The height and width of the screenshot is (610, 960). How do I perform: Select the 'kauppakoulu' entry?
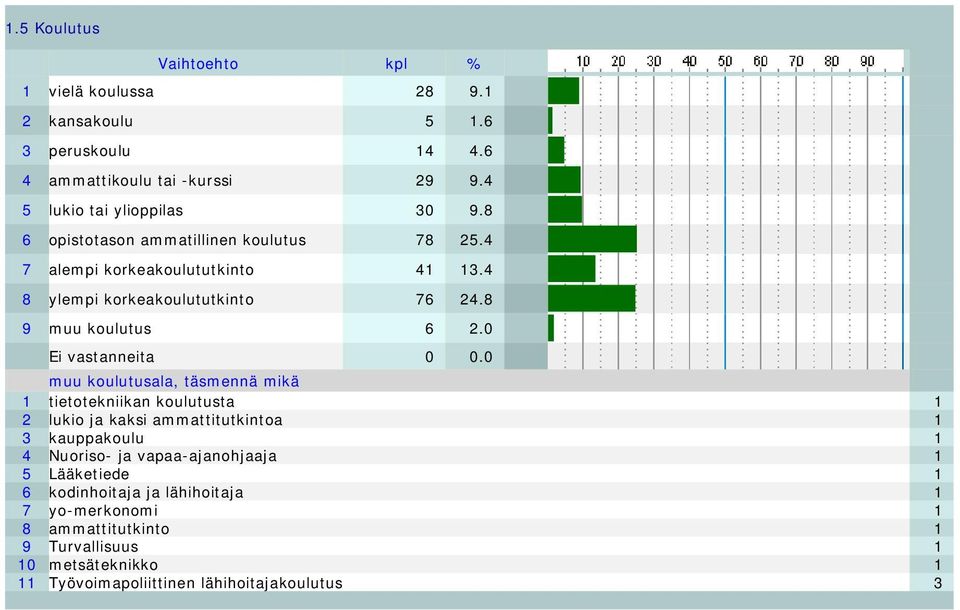click(96, 438)
